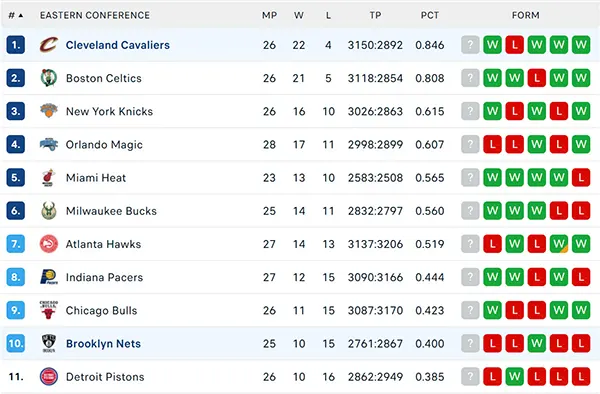Click Cavaliers' red L form result
Viewport: 600px width, 394px height.
[515, 45]
